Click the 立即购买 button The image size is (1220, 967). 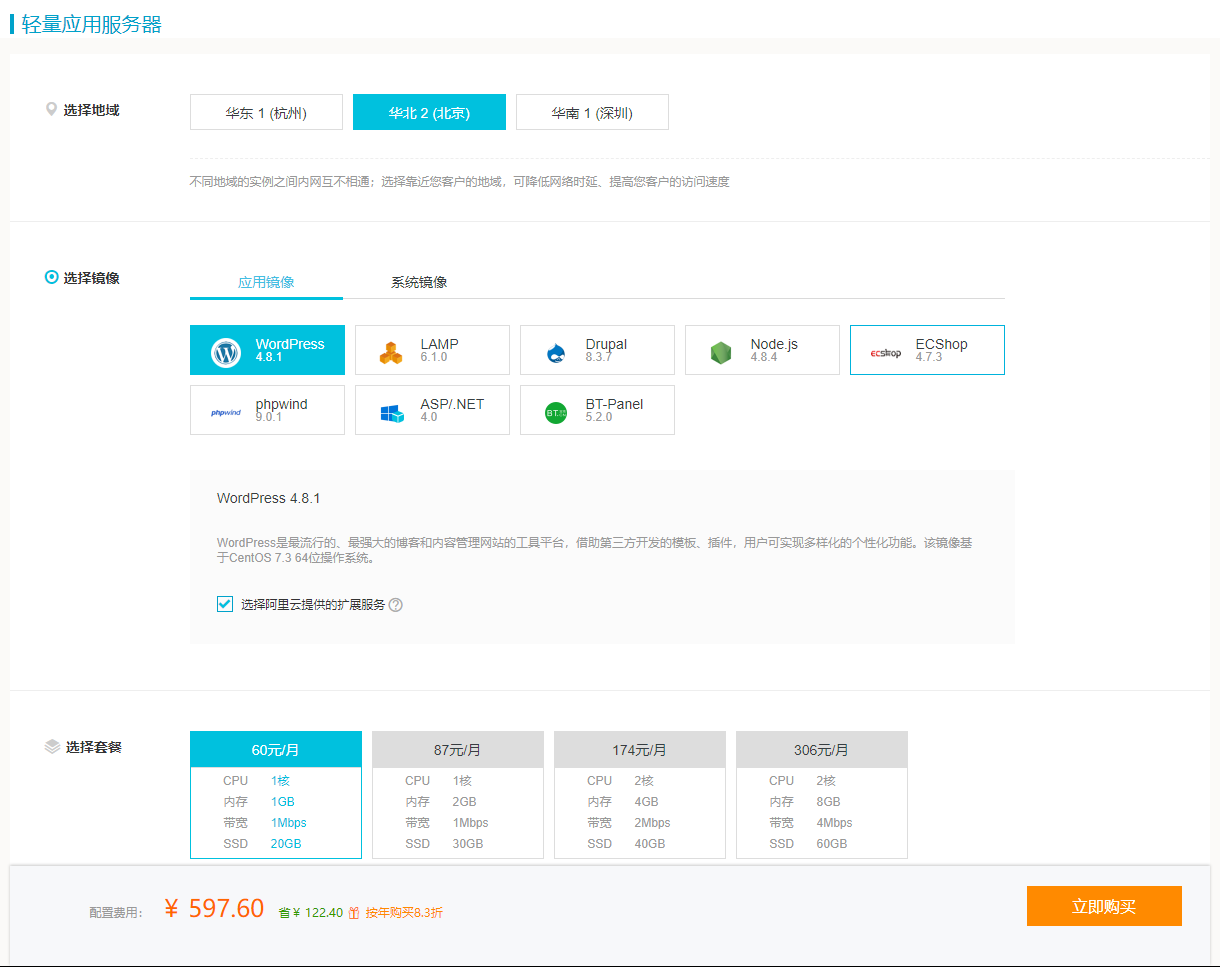[1104, 906]
